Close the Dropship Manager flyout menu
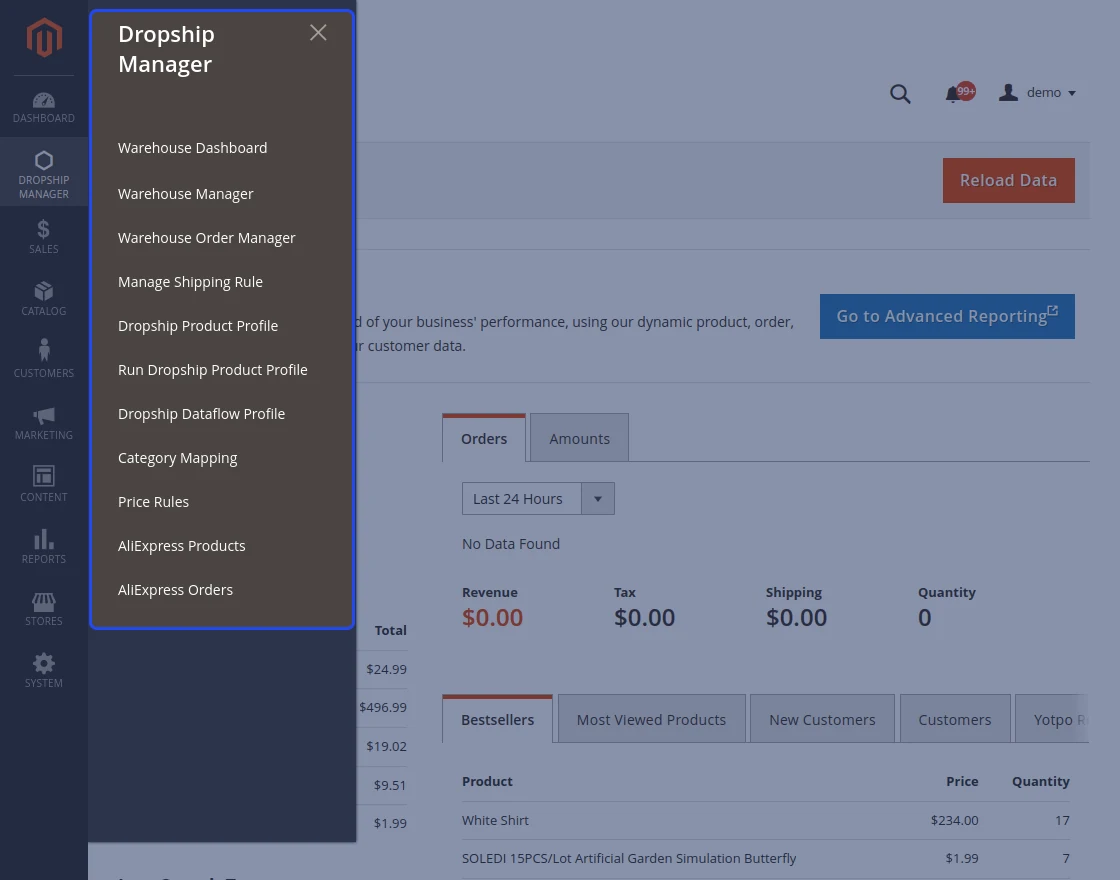 [x=318, y=33]
